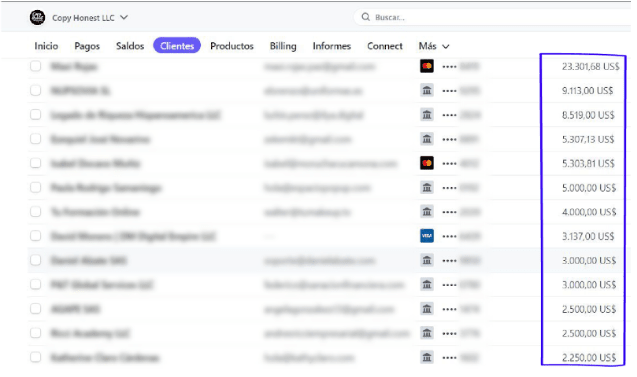Go to the Billing tab

[283, 46]
